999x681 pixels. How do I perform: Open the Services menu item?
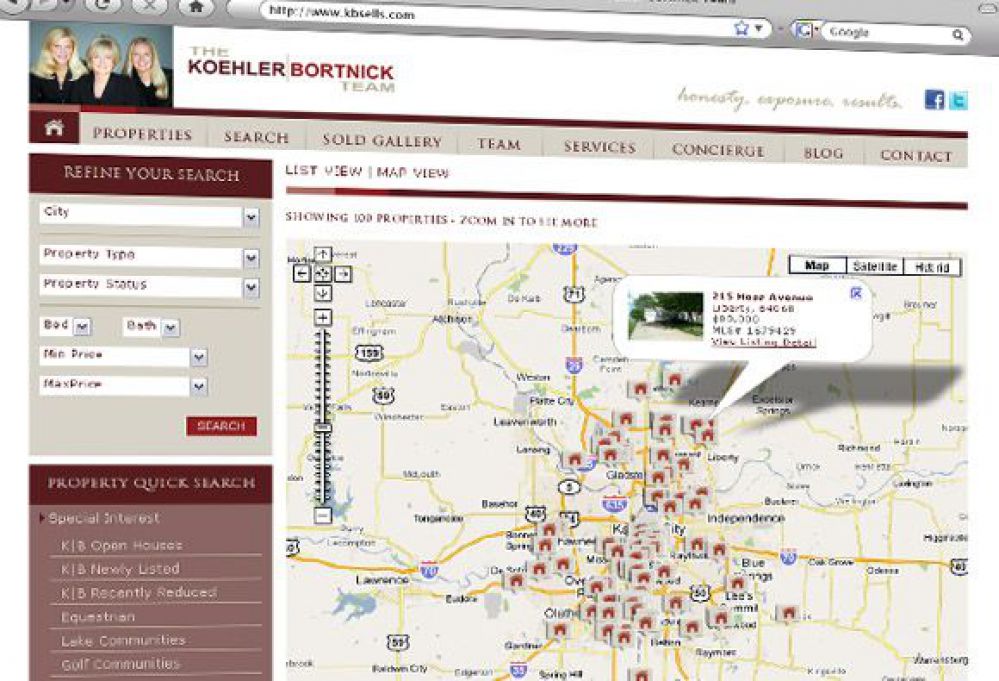pos(600,147)
